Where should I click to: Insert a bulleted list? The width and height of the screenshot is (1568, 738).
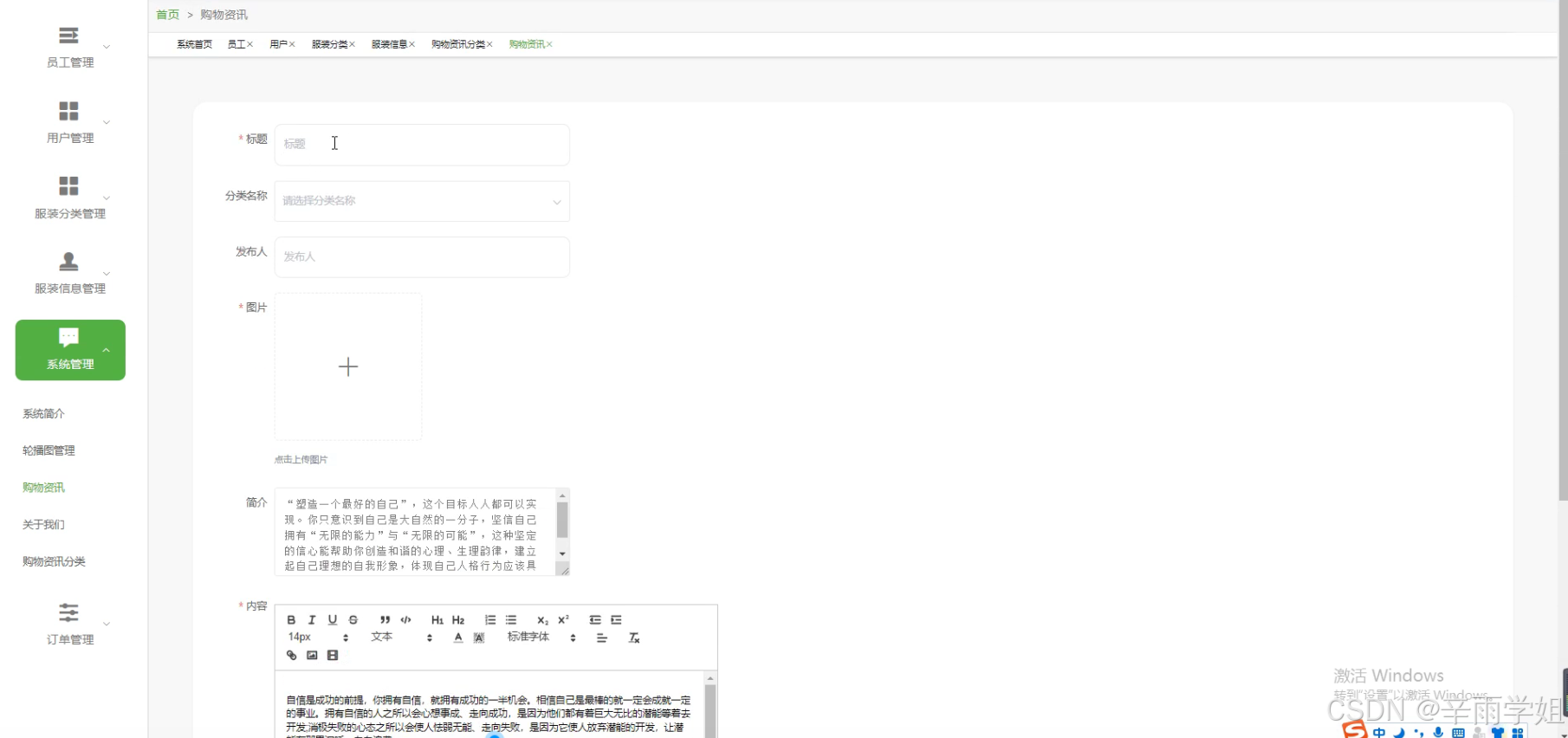pyautogui.click(x=511, y=620)
